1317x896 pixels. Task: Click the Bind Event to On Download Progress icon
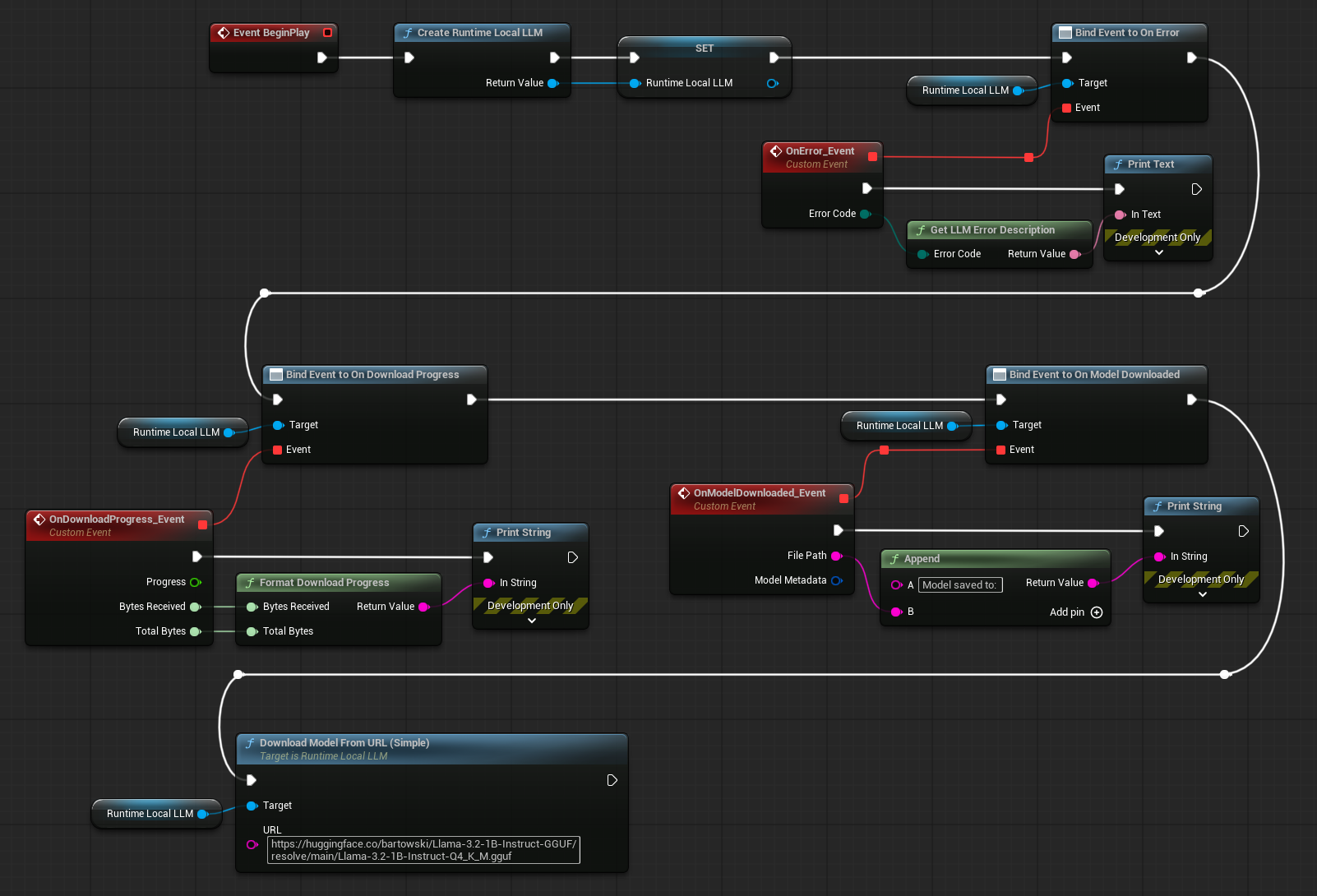275,375
